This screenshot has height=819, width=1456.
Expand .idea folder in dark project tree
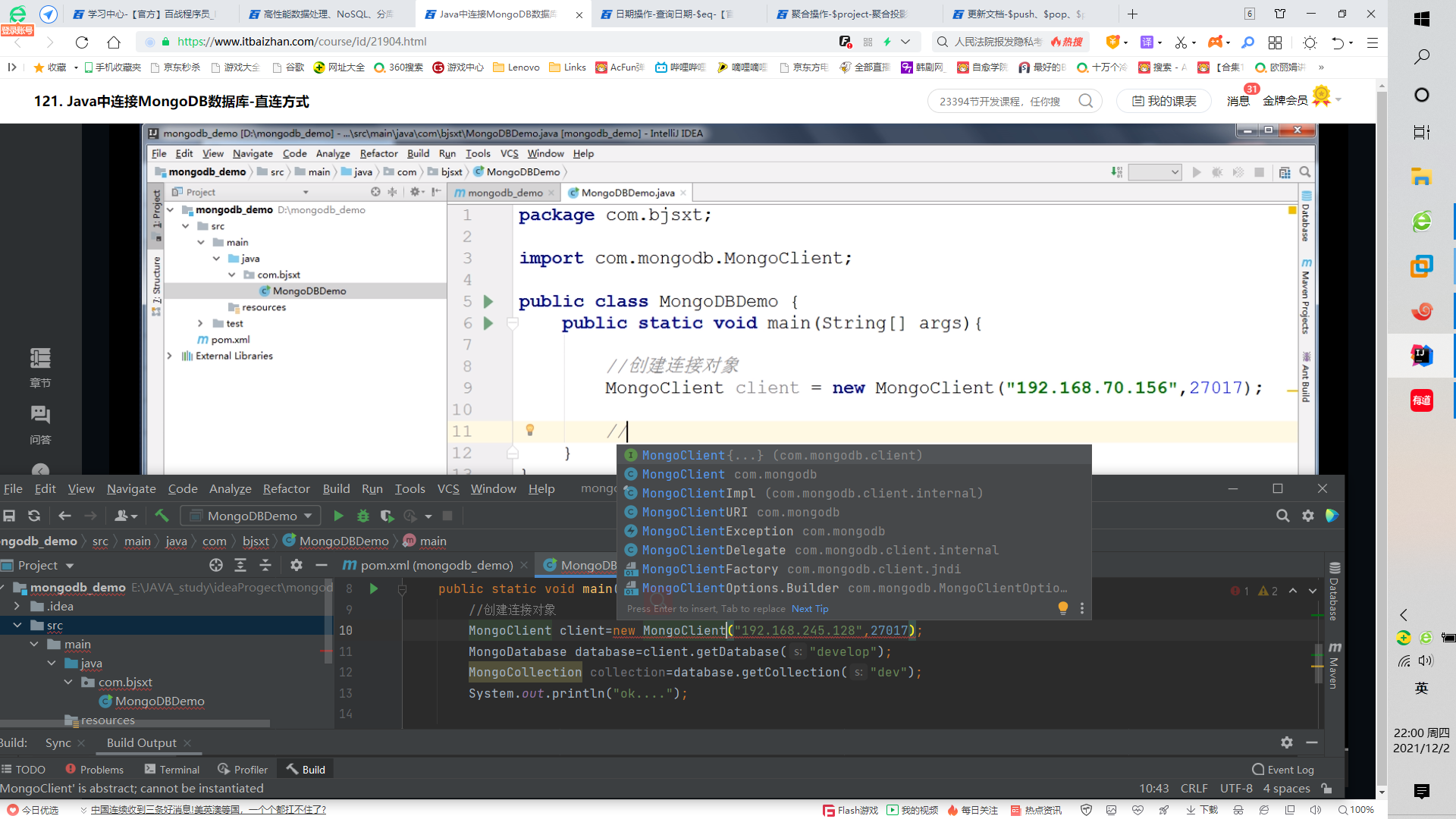17,606
